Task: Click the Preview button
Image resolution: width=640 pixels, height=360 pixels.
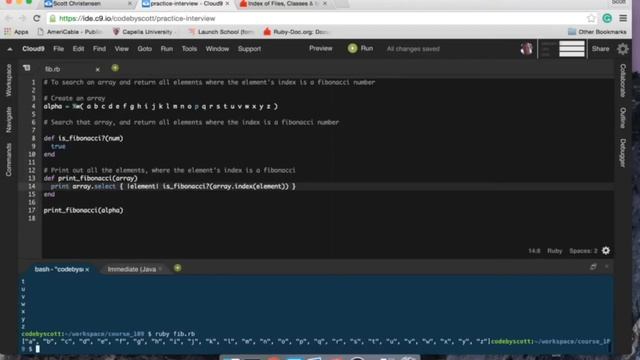Action: click(x=320, y=49)
